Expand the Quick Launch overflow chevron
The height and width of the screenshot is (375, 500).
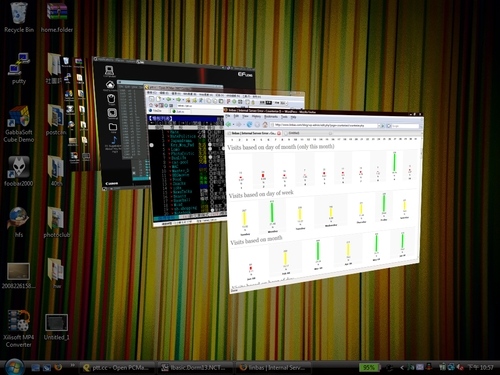click(72, 365)
